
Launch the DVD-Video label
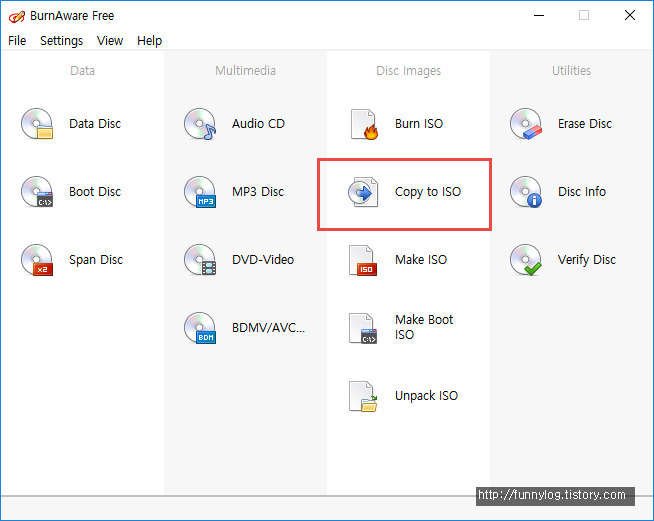263,259
